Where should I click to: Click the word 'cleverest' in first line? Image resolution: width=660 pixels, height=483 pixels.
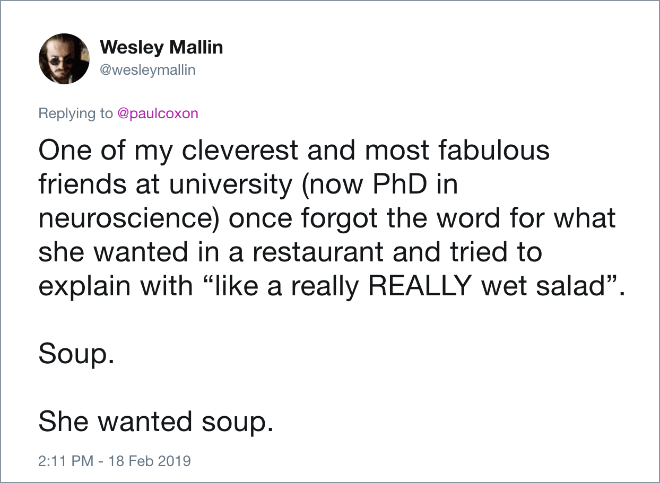coord(240,150)
